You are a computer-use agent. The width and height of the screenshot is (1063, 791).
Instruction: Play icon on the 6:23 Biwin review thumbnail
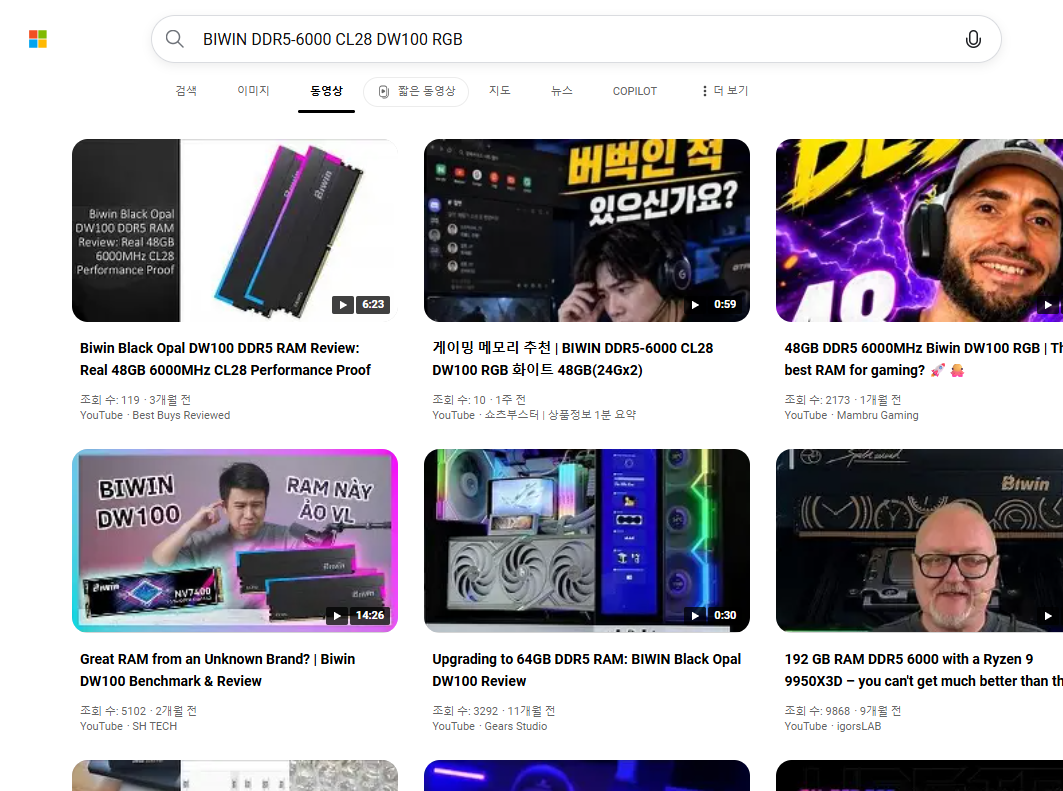click(x=343, y=305)
